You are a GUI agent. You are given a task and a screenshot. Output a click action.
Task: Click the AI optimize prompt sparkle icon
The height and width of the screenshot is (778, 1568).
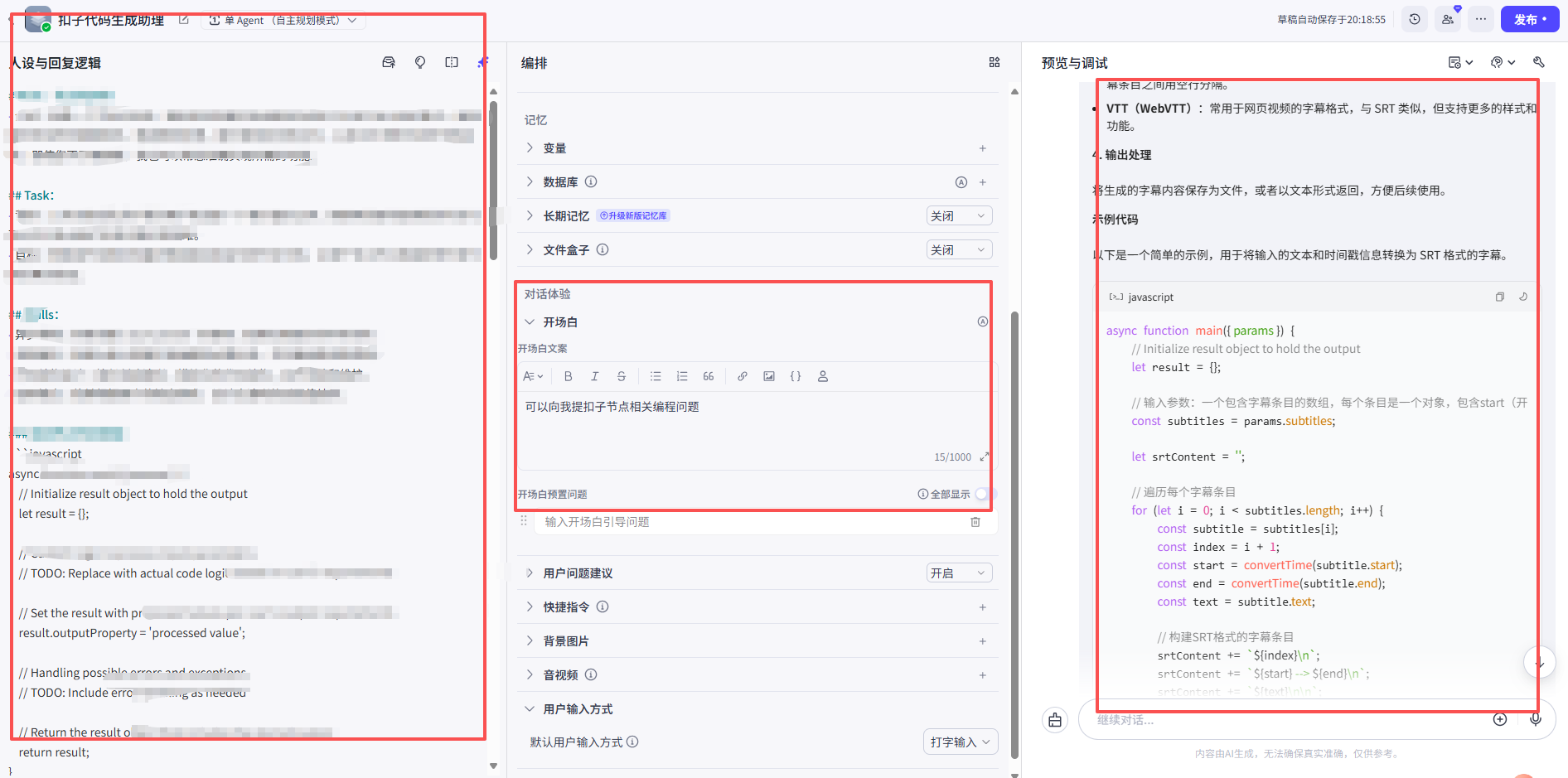pyautogui.click(x=483, y=63)
